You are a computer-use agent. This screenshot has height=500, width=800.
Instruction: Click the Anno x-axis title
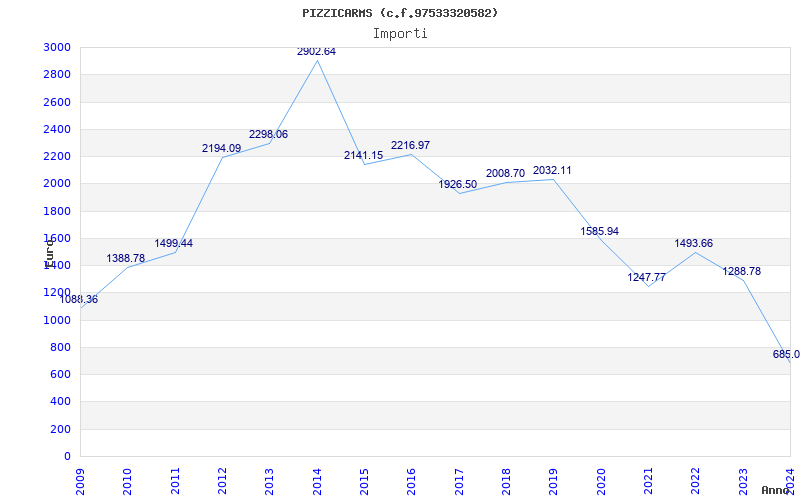point(774,490)
